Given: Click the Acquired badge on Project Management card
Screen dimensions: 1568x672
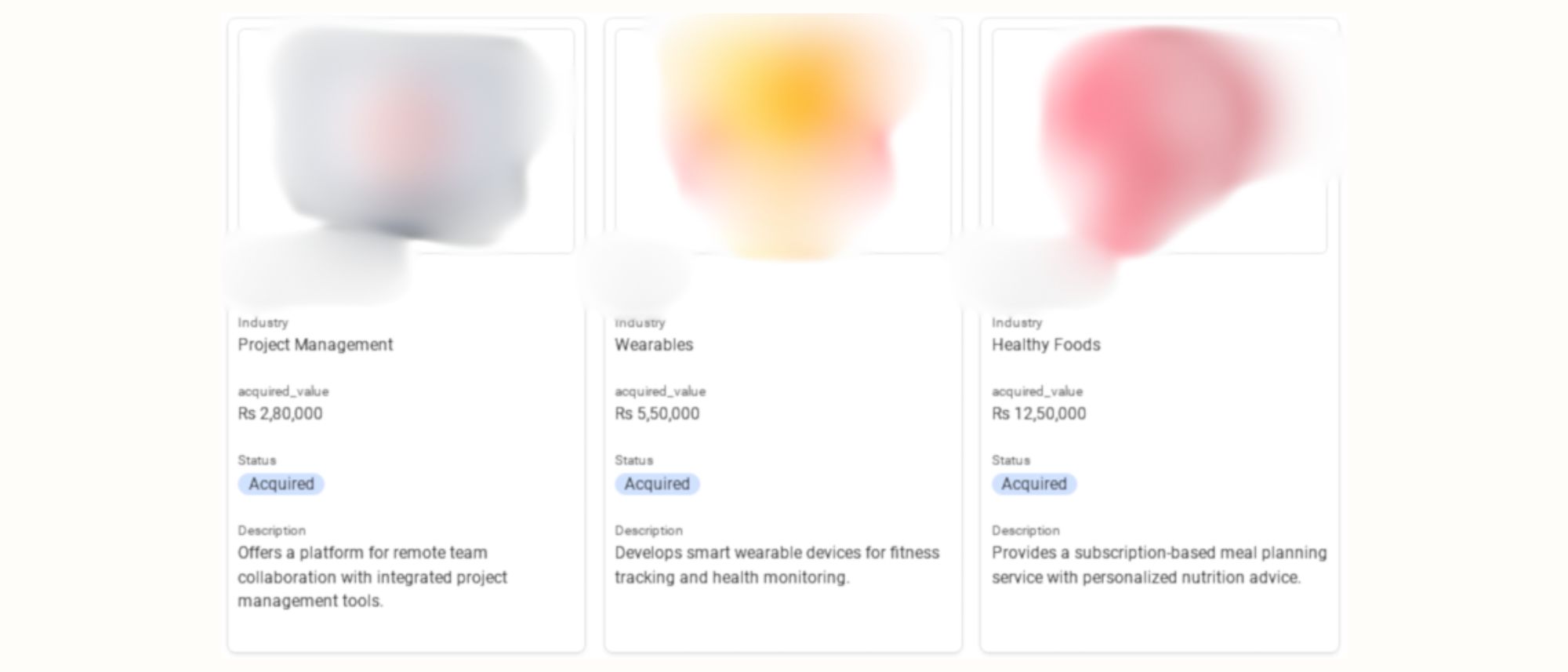Looking at the screenshot, I should point(281,484).
